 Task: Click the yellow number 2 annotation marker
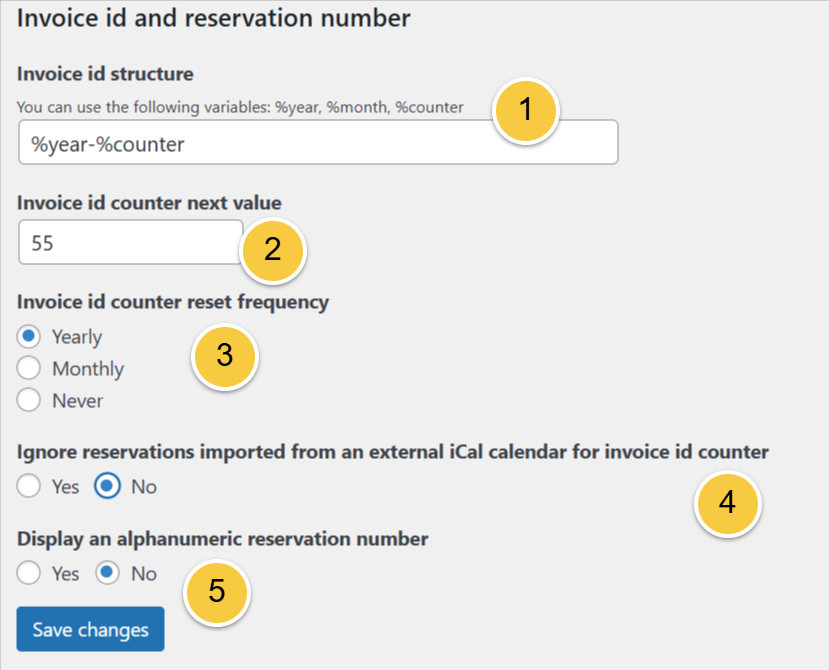(x=273, y=250)
